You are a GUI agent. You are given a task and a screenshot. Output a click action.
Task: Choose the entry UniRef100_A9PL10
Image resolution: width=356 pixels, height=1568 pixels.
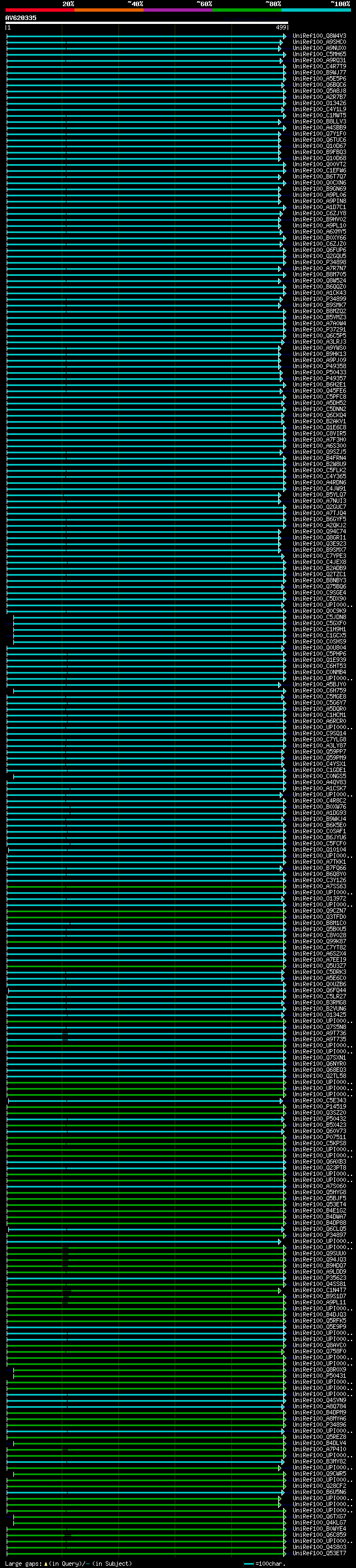pyautogui.click(x=319, y=225)
